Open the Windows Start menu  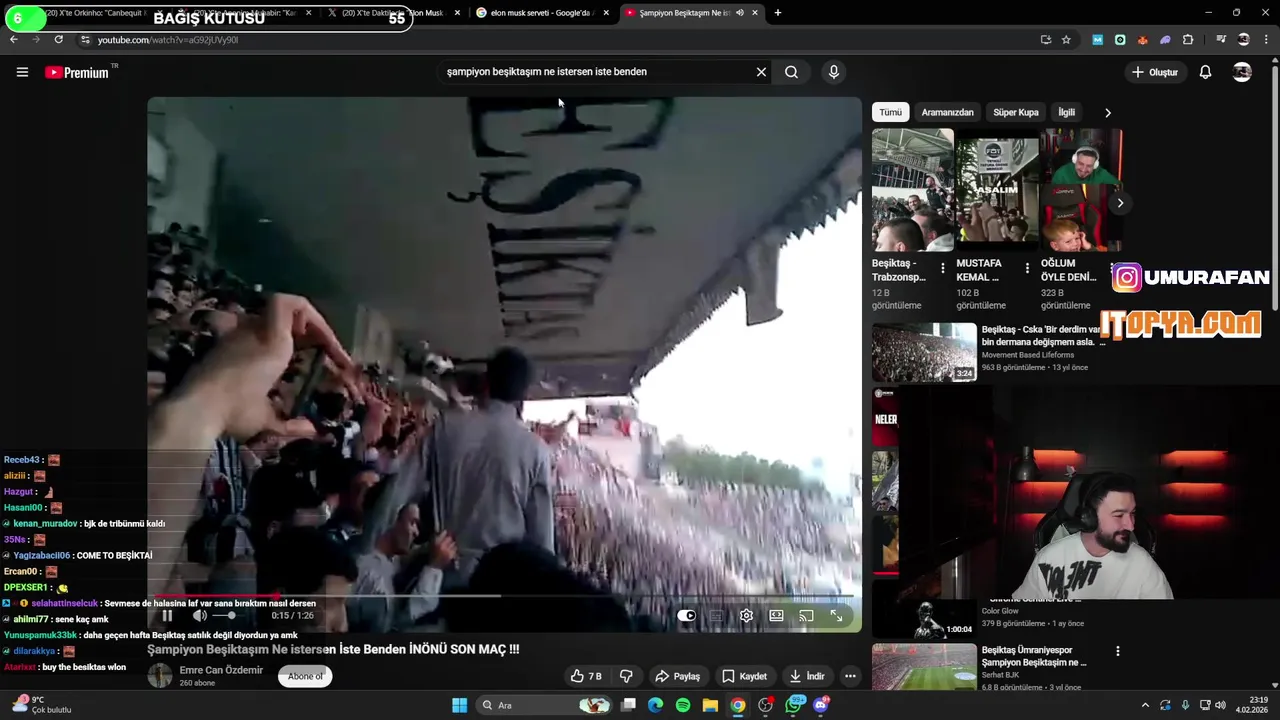459,705
